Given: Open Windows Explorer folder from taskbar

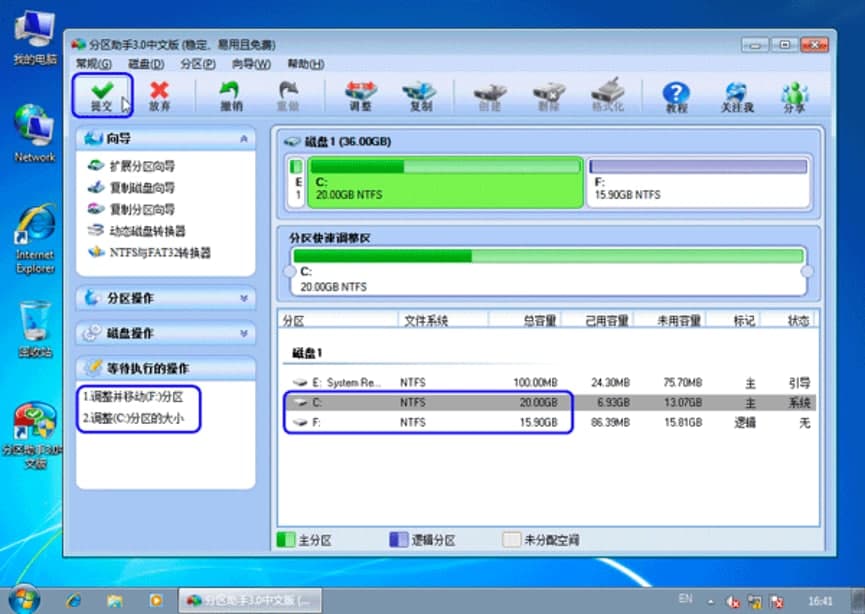Looking at the screenshot, I should 115,600.
